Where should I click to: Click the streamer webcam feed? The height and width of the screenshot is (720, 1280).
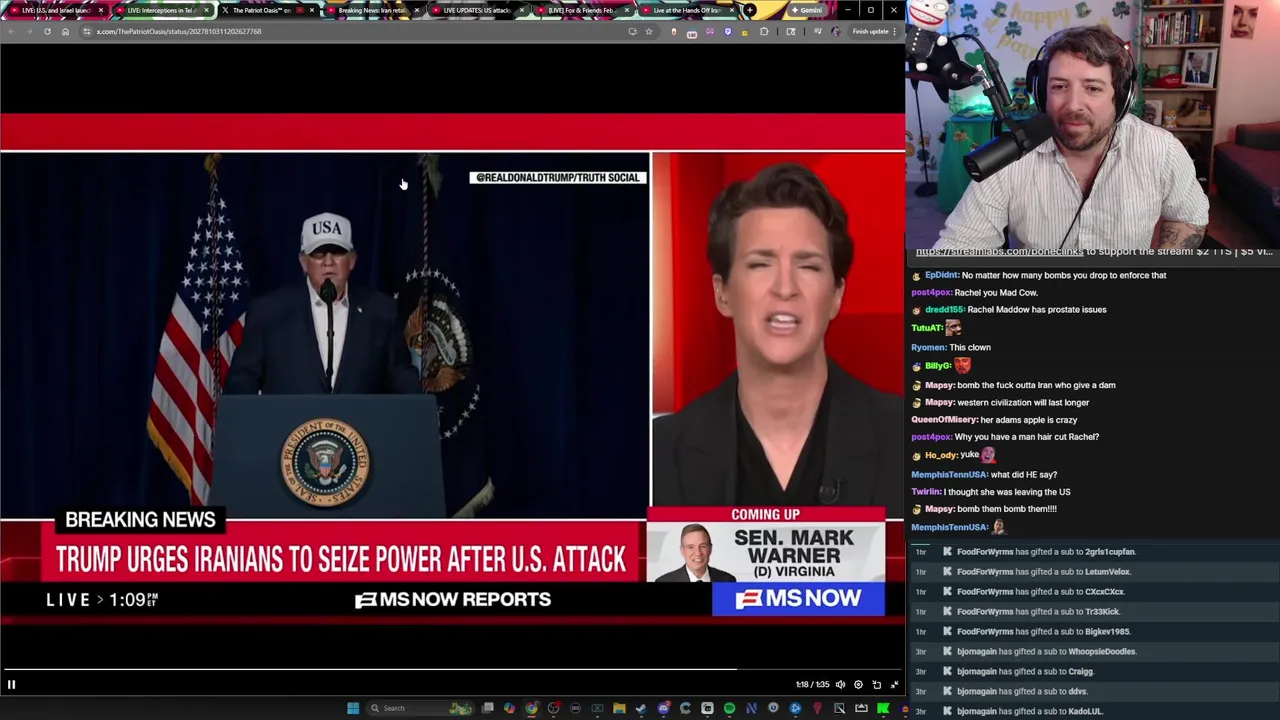[1092, 123]
